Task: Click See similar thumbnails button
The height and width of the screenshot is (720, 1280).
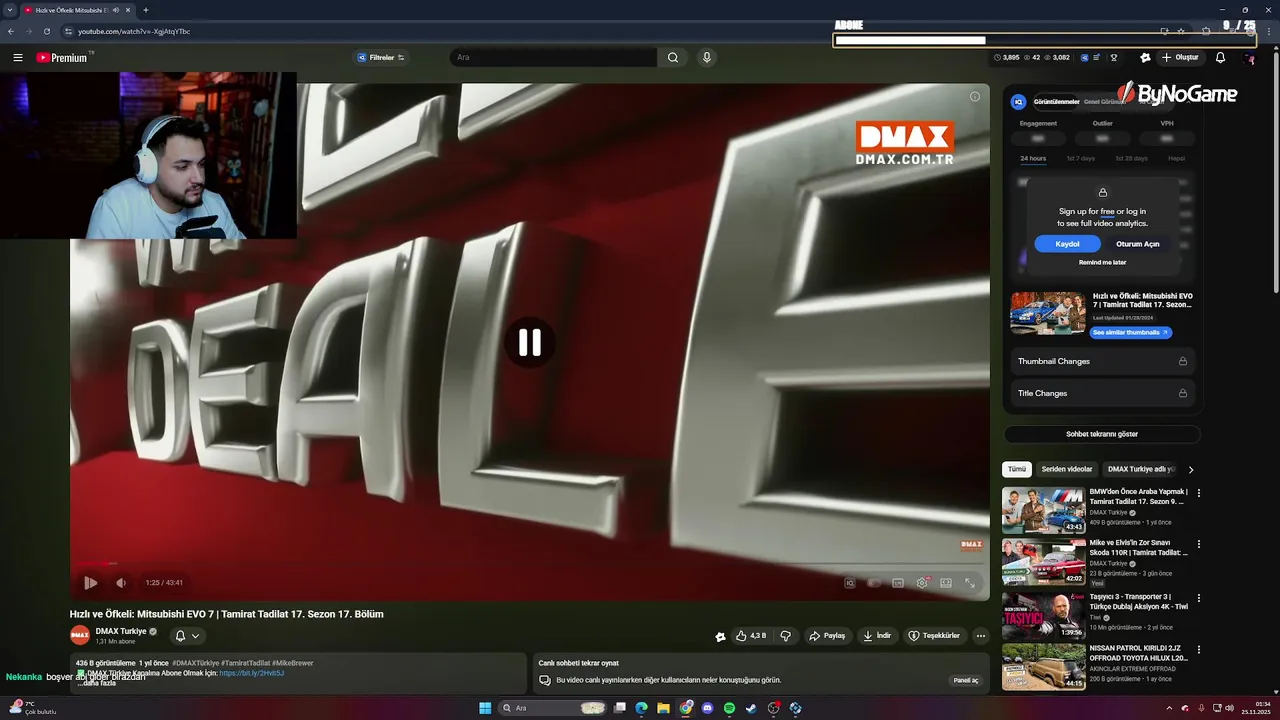Action: [1130, 332]
